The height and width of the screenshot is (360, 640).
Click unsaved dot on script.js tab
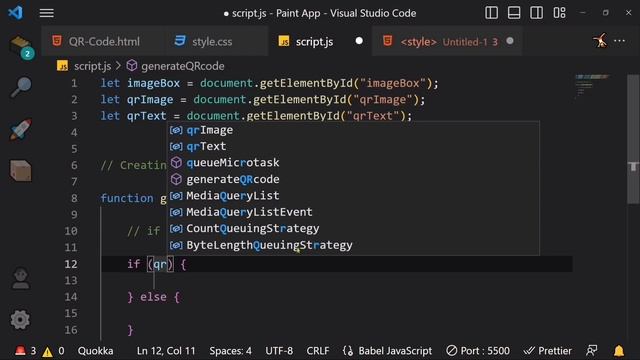coord(359,41)
